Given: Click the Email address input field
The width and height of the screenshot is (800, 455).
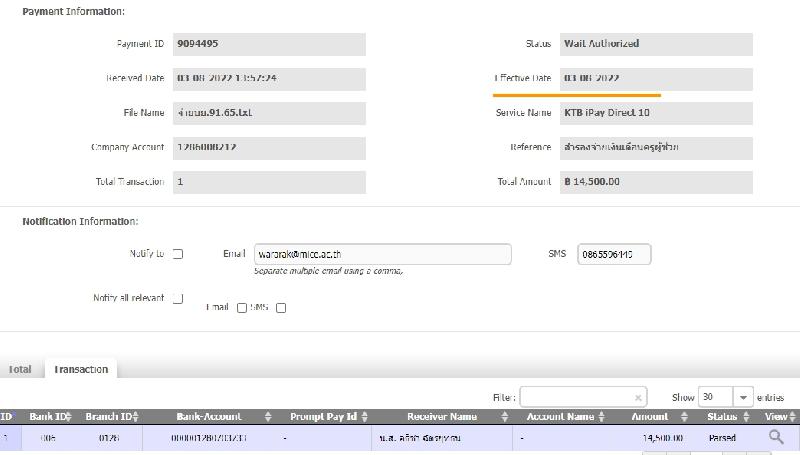Looking at the screenshot, I should [x=382, y=255].
